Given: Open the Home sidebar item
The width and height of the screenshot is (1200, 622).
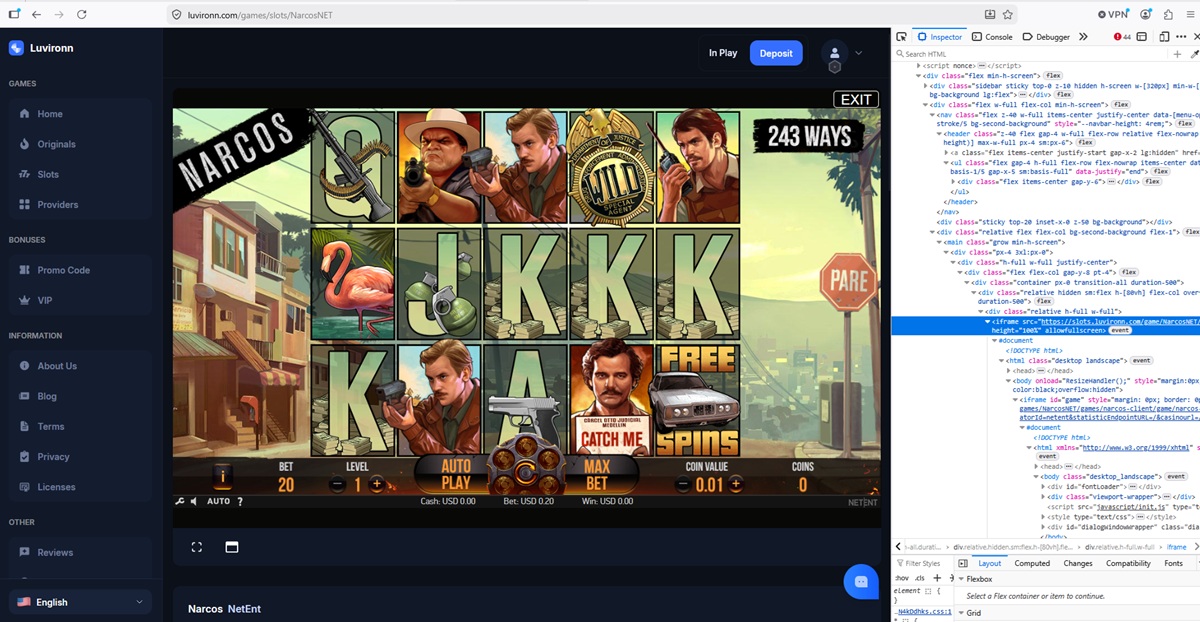Looking at the screenshot, I should tap(80, 114).
